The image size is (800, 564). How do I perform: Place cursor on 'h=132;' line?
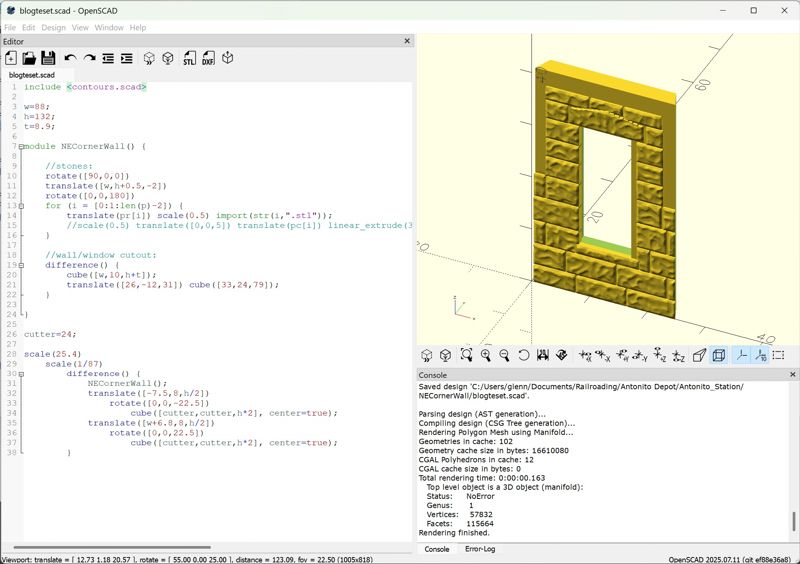39,116
